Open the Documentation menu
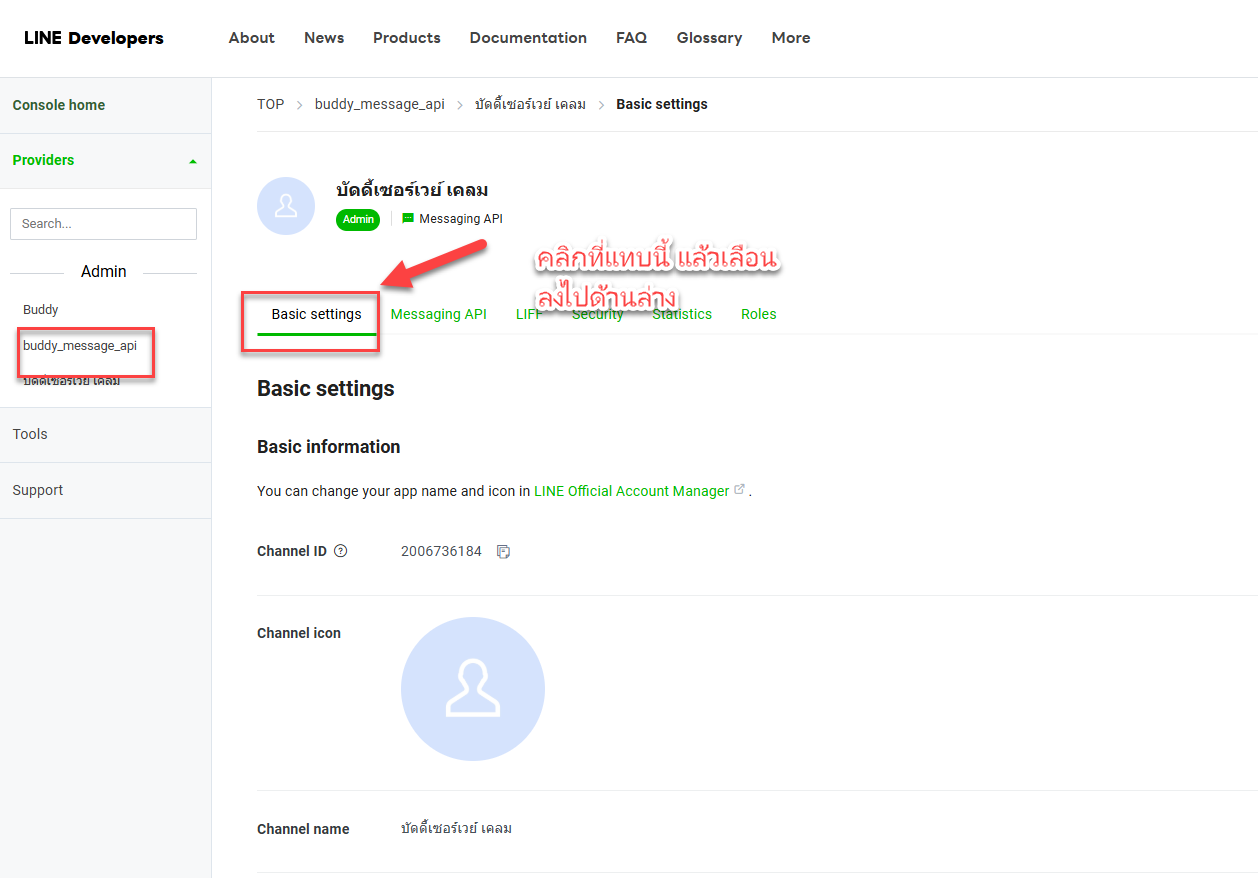 (x=528, y=38)
